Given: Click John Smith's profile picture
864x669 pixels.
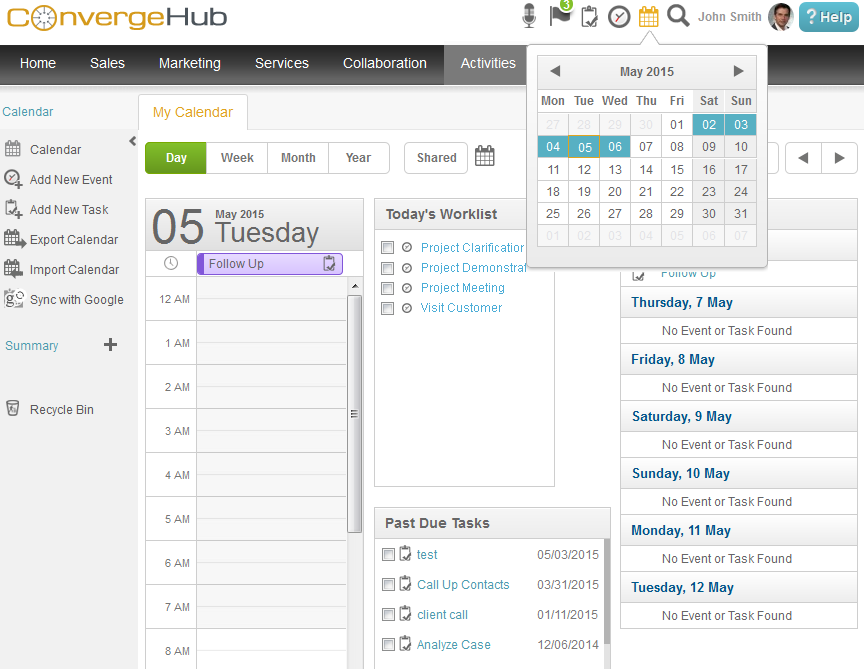Looking at the screenshot, I should [781, 17].
